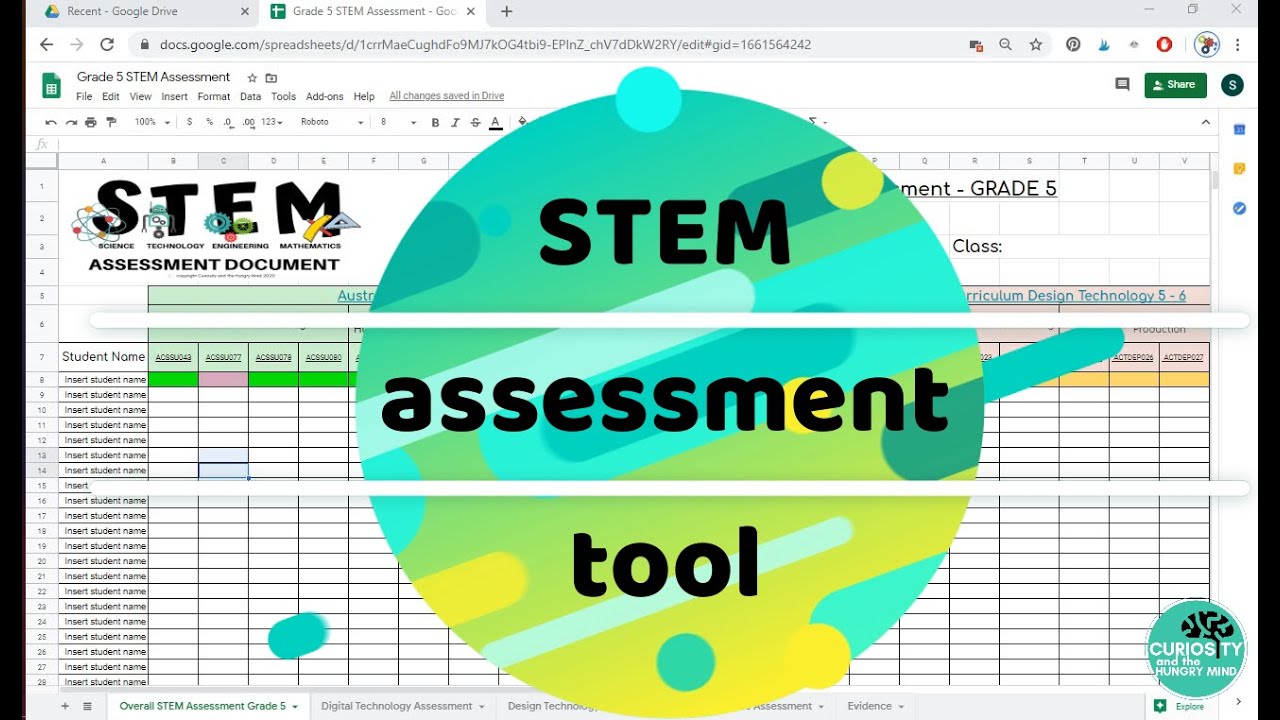Open the Google account avatar S

[1232, 85]
